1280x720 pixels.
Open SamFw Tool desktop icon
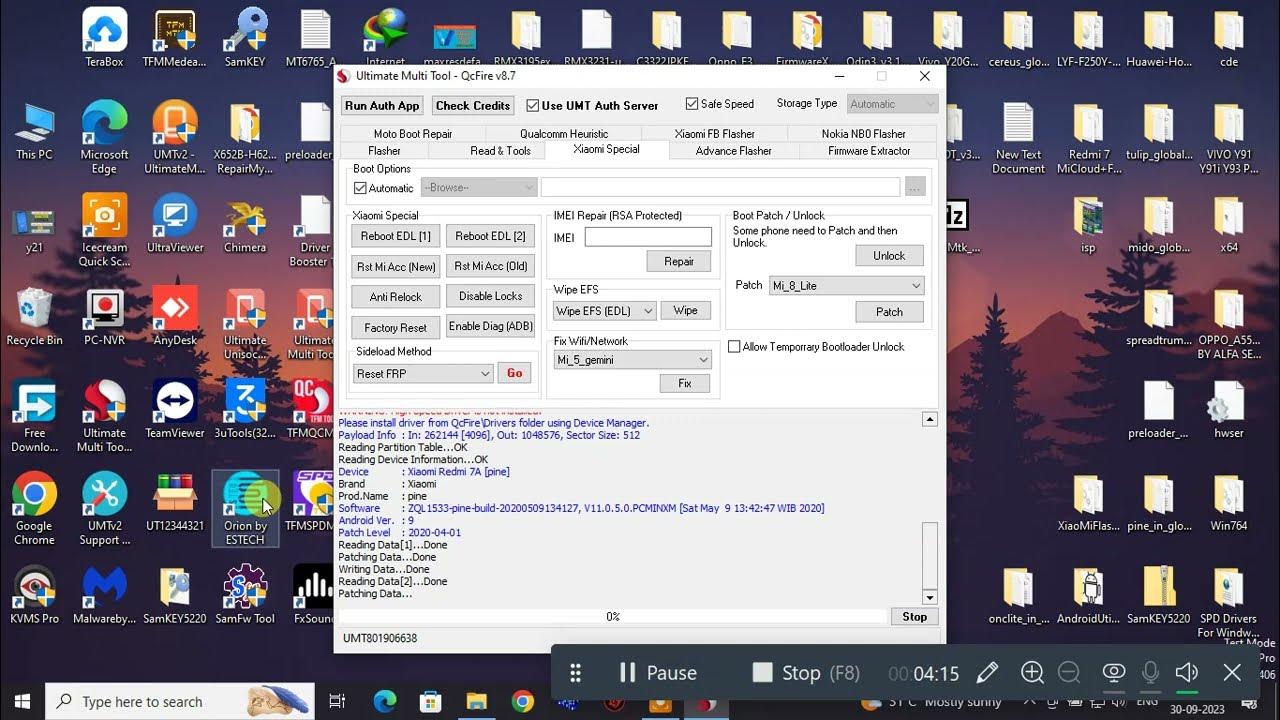coord(245,596)
